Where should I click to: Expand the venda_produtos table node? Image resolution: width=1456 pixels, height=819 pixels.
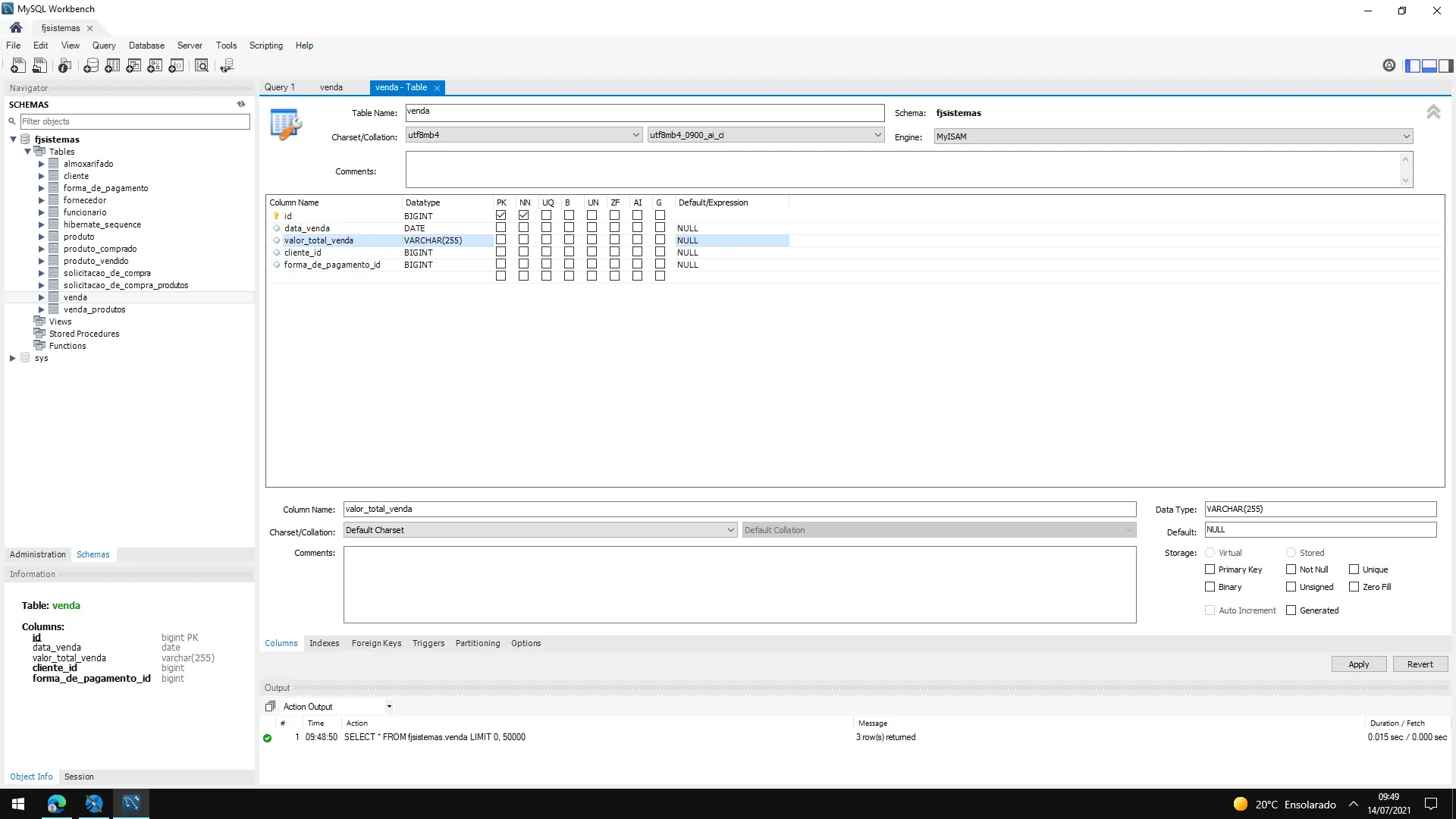[x=42, y=309]
